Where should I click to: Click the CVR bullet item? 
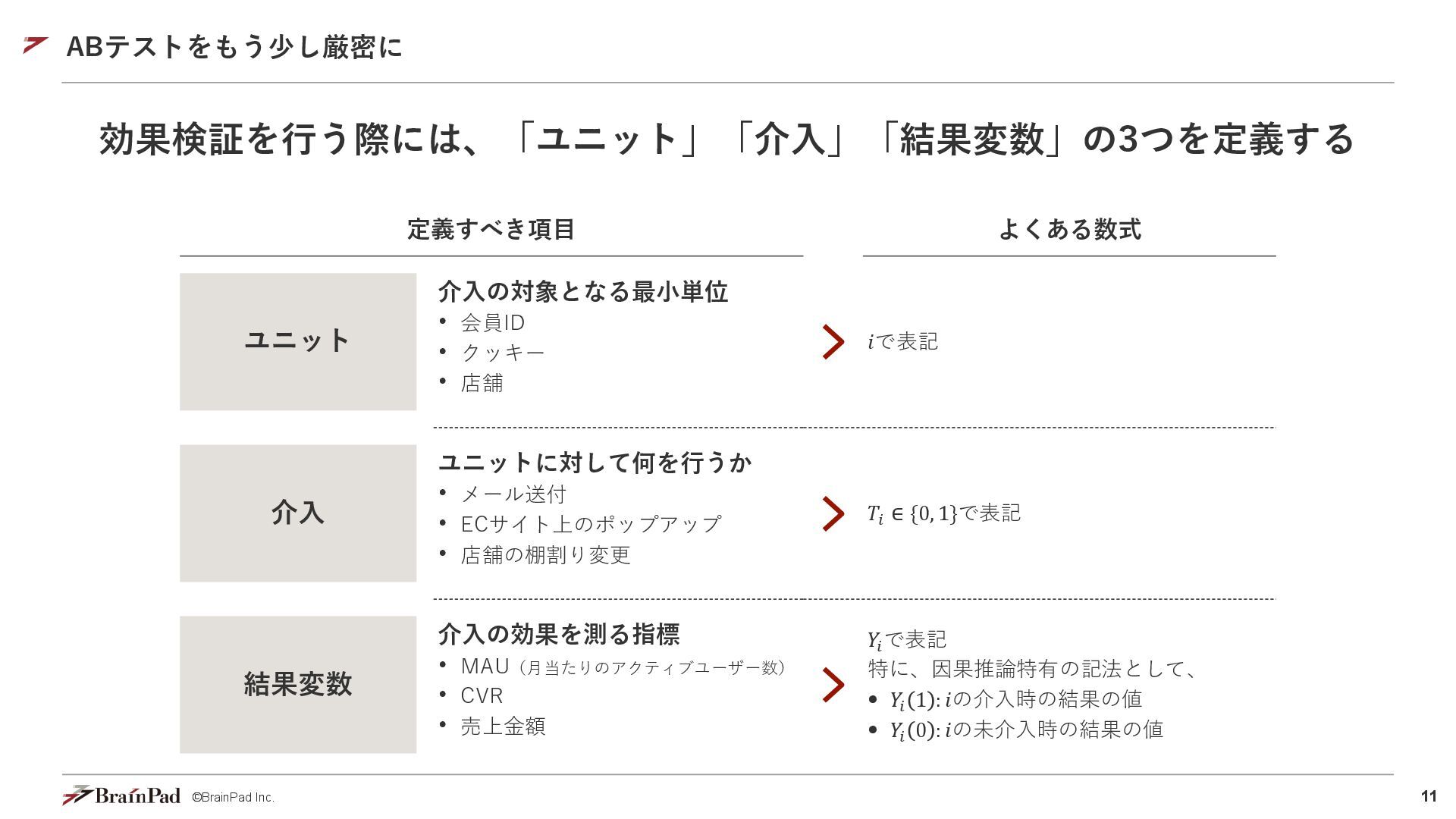(x=482, y=695)
